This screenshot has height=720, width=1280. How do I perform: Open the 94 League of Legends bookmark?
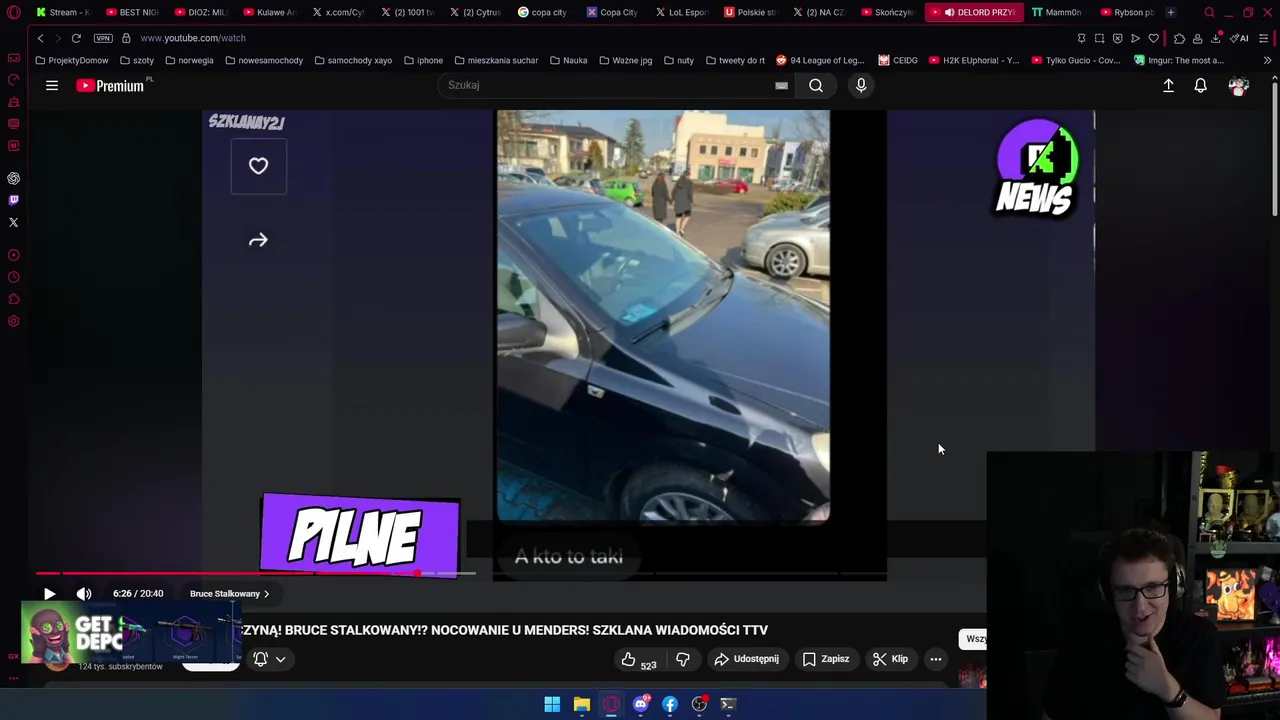coord(820,60)
